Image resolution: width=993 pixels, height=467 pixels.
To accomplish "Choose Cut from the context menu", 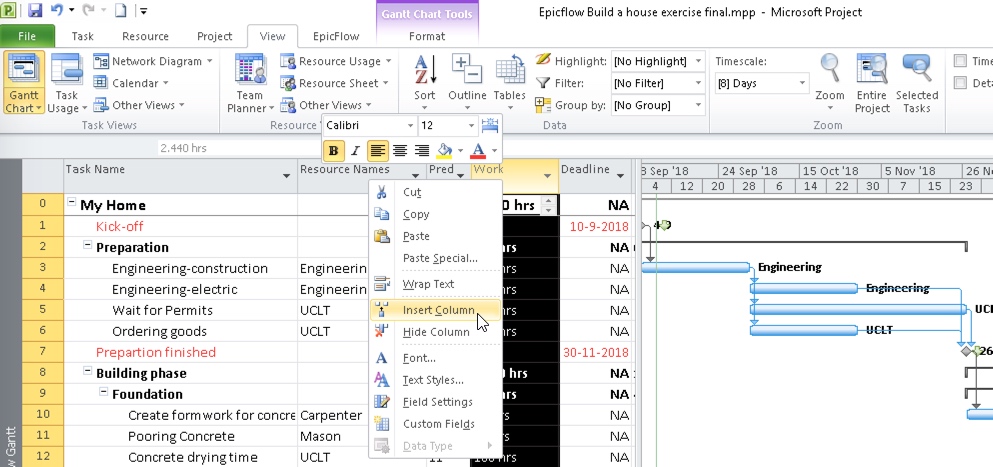I will [436, 192].
